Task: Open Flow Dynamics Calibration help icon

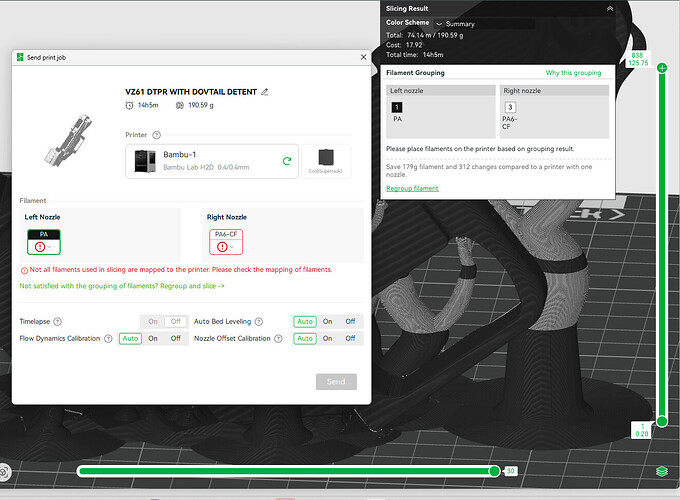Action: [108, 339]
